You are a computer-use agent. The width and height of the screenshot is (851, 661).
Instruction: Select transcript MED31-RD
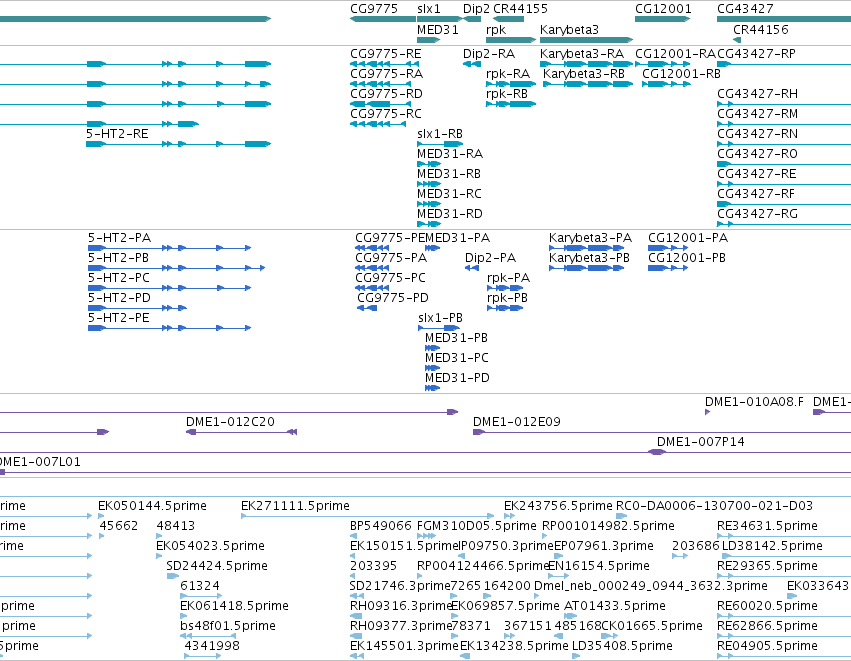[x=450, y=214]
